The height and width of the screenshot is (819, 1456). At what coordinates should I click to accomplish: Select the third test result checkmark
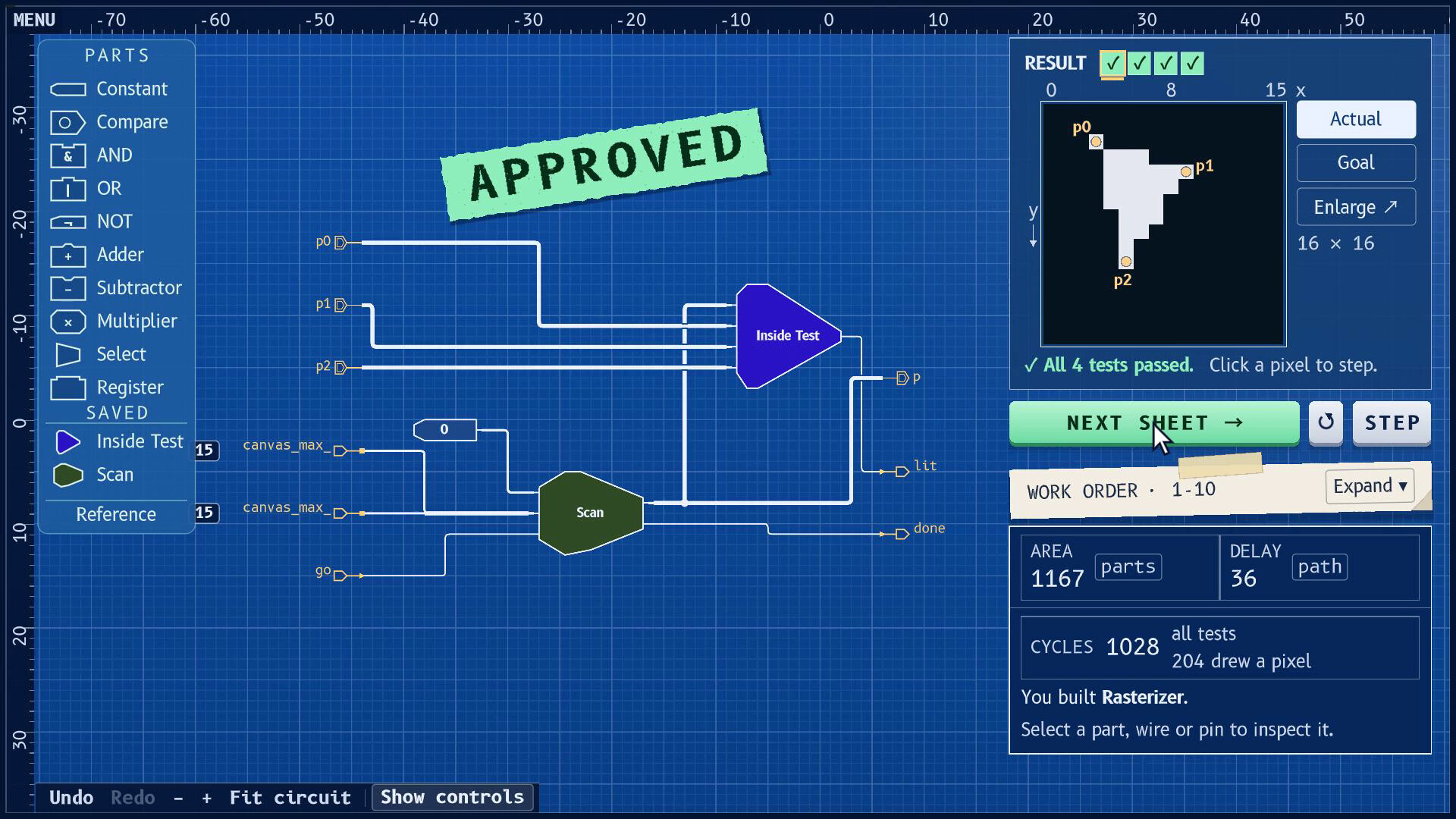tap(1166, 64)
